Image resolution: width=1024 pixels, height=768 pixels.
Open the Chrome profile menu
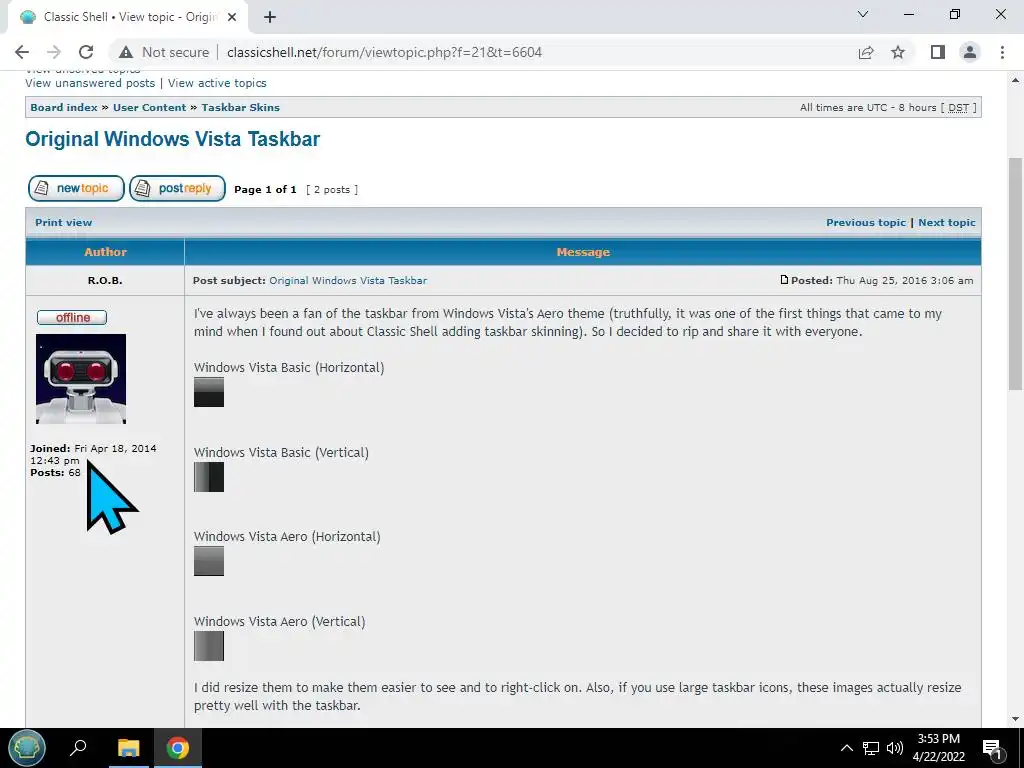click(970, 52)
